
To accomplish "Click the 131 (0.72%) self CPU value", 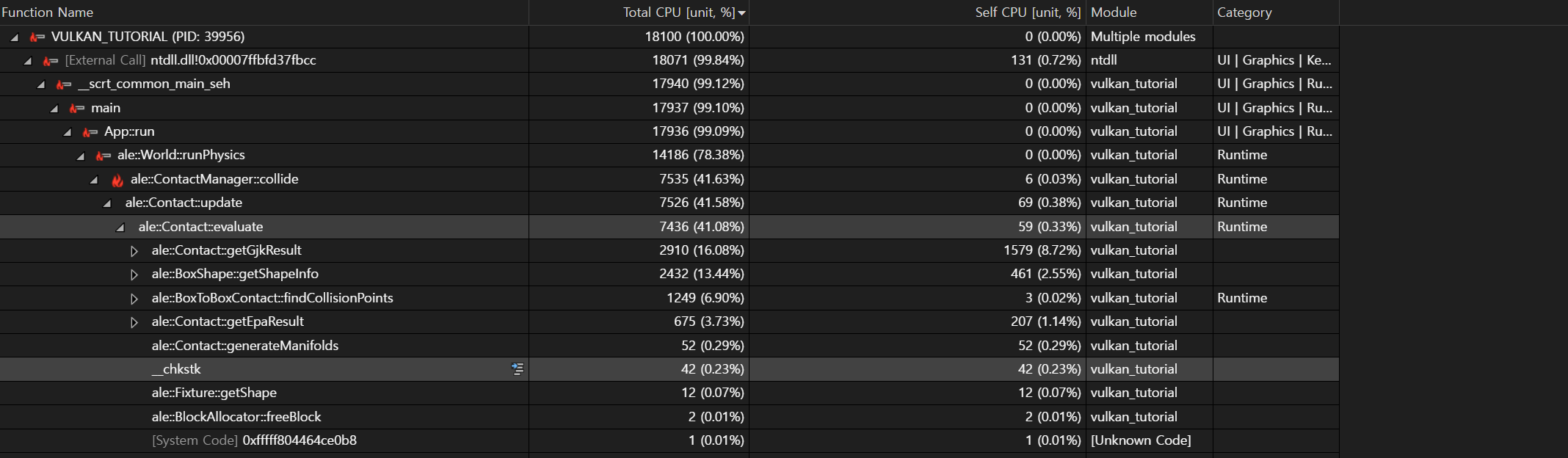I will point(1046,60).
